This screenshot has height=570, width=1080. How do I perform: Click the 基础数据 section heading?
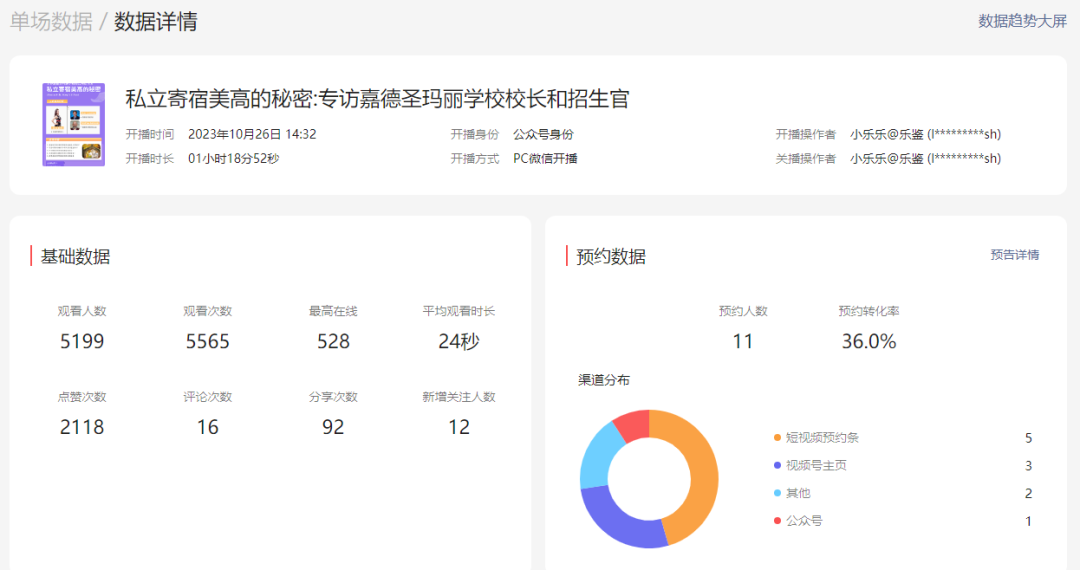(75, 257)
